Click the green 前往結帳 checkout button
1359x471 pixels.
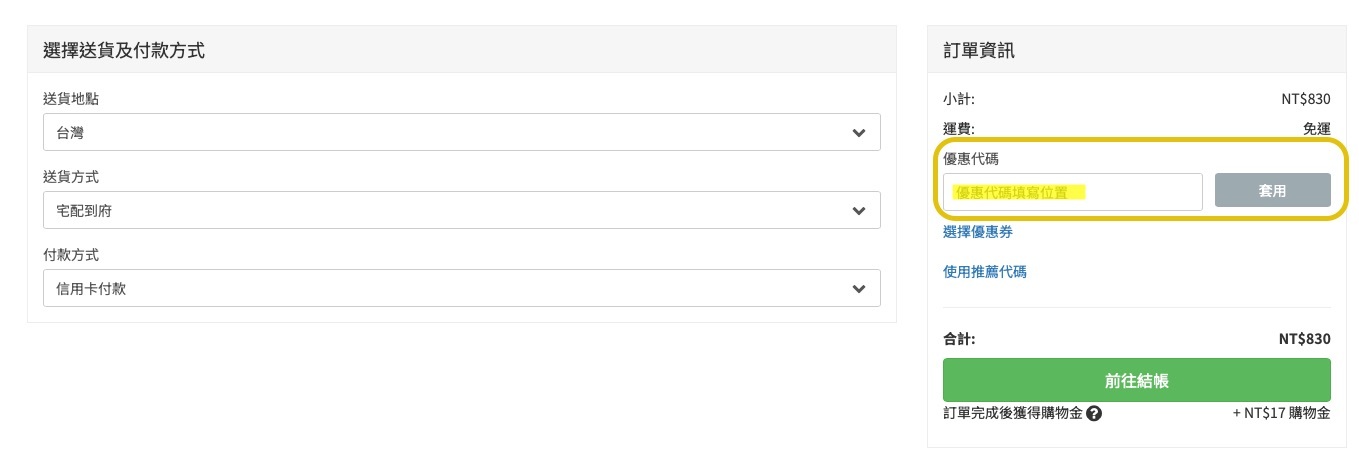(x=1136, y=380)
